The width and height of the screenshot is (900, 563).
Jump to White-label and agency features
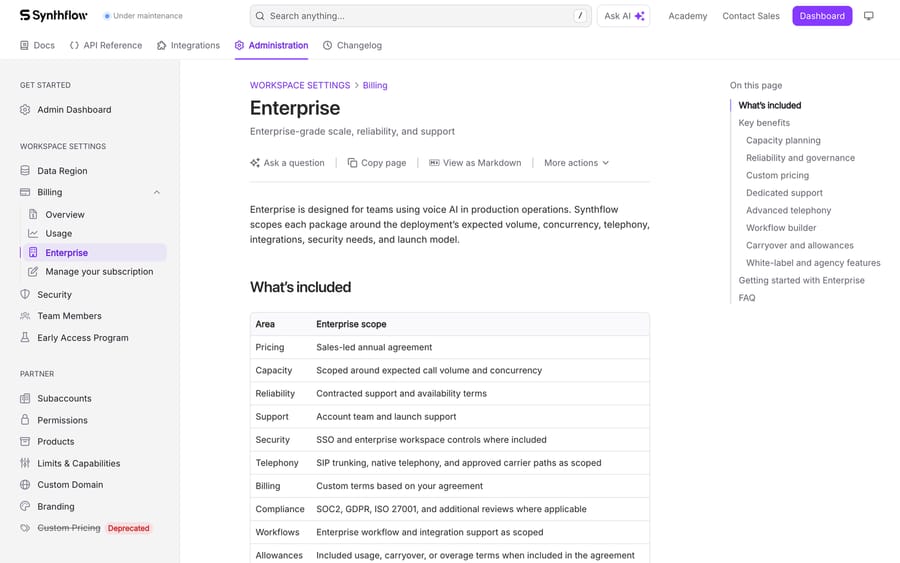tap(813, 263)
